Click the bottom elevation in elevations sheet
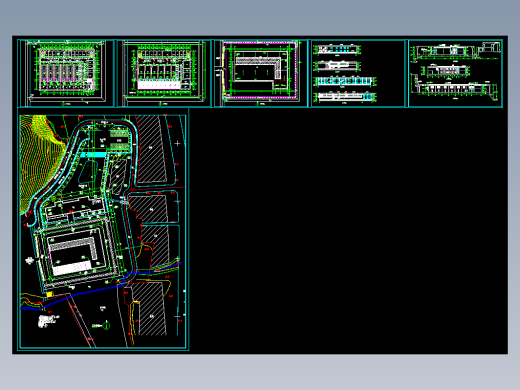The height and width of the screenshot is (390, 520). [345, 97]
